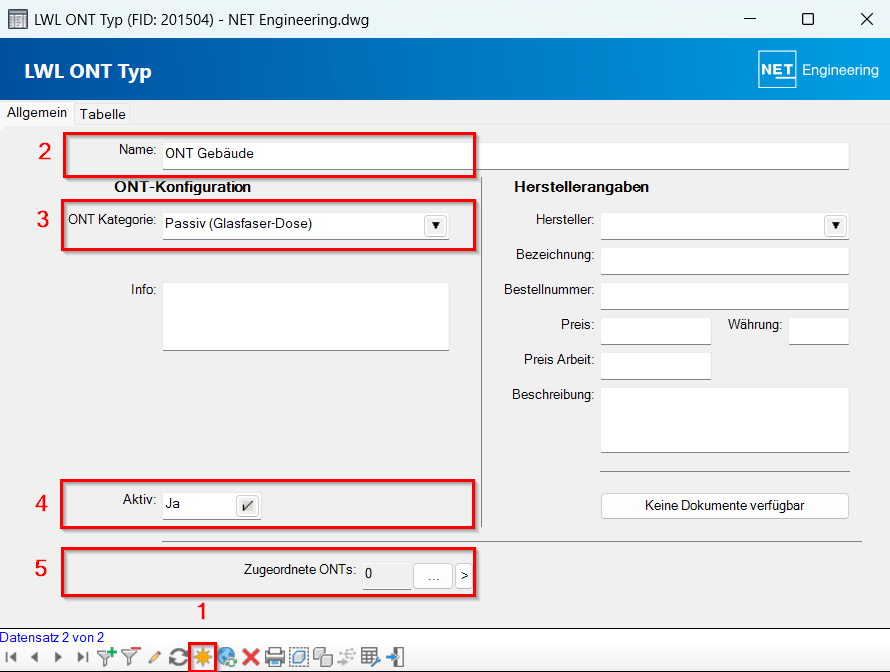Click the new record star icon
Image resolution: width=890 pixels, height=672 pixels.
point(203,657)
